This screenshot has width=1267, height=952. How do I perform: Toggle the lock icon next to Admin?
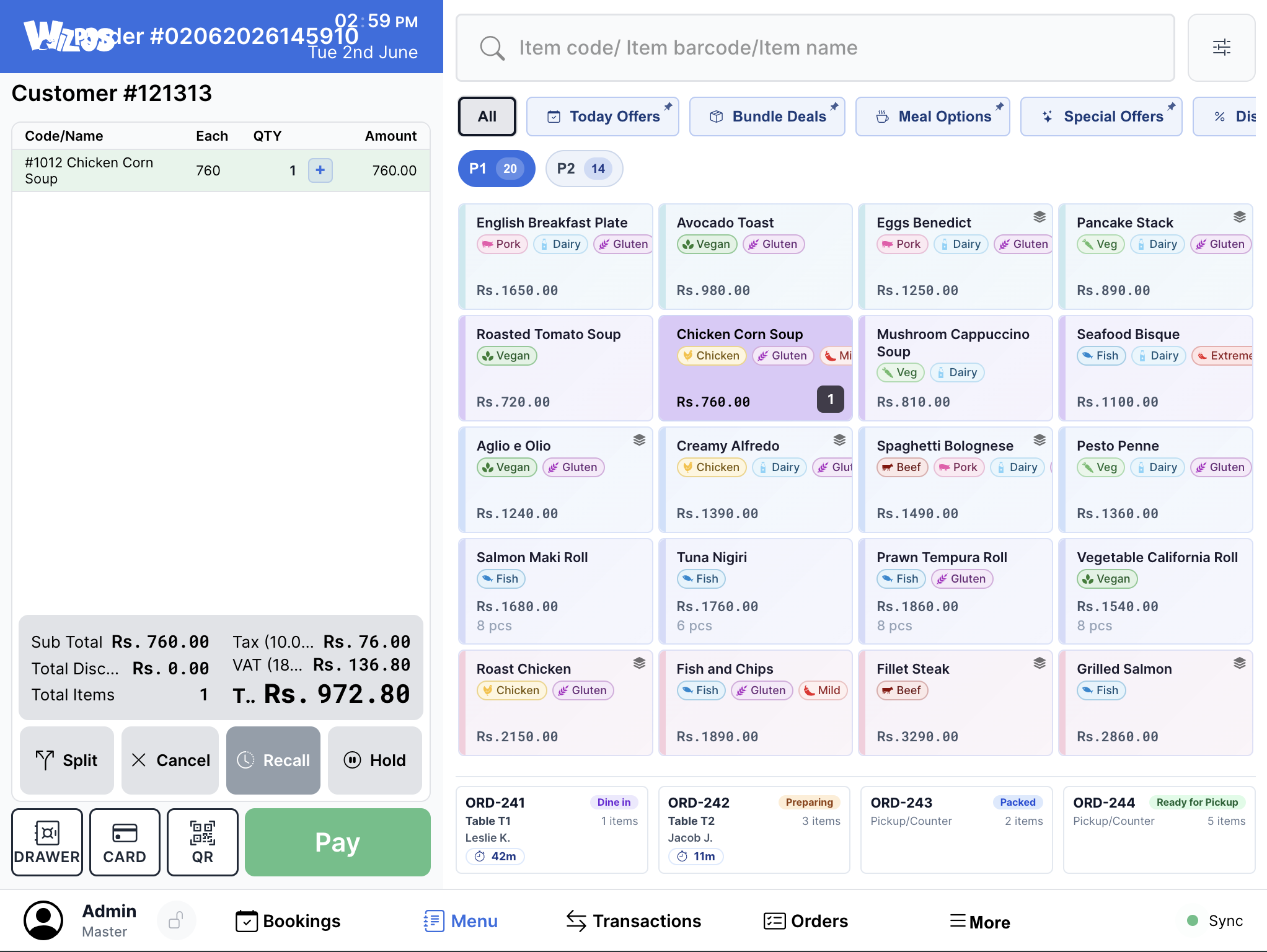point(176,920)
